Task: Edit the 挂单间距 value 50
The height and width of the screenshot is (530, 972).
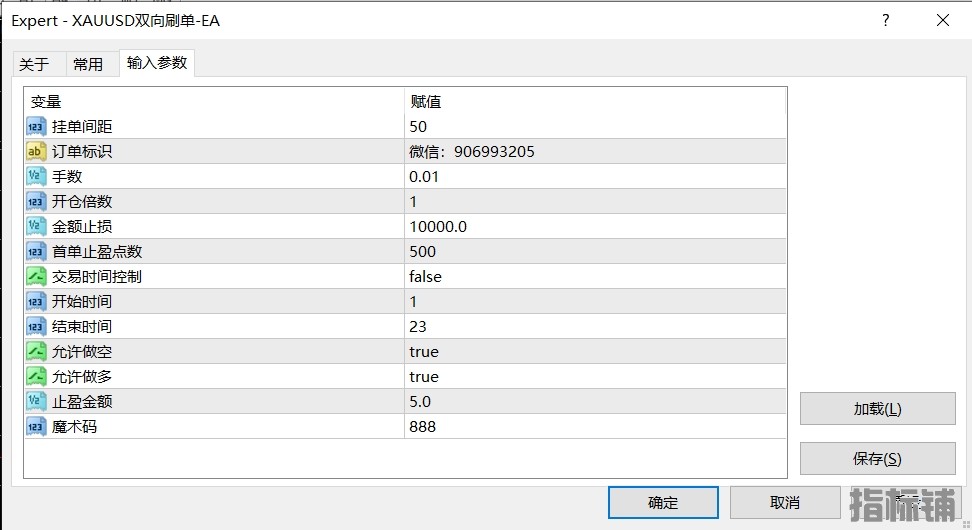Action: (x=595, y=126)
